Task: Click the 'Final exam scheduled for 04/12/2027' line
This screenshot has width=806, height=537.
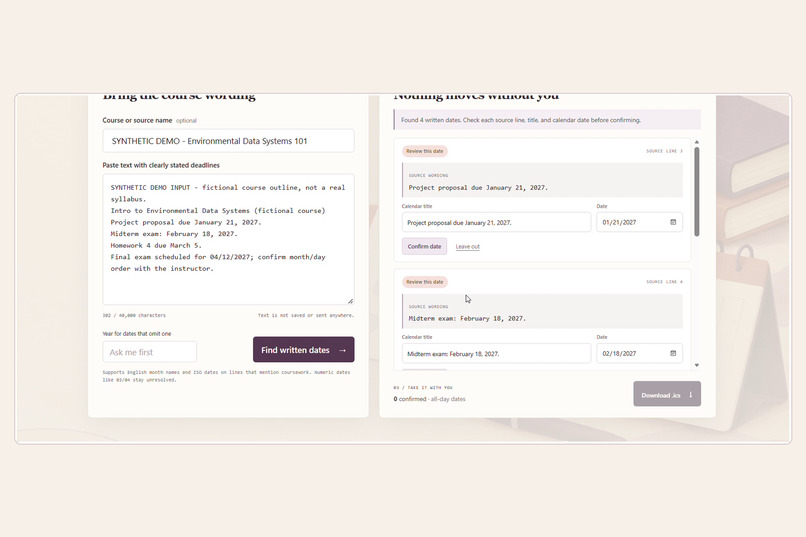Action: click(218, 263)
